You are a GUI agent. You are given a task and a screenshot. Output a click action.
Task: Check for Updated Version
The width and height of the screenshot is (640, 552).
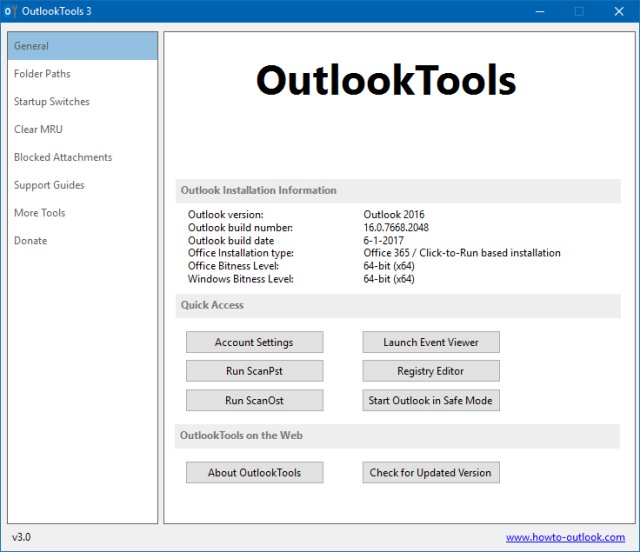pos(431,472)
